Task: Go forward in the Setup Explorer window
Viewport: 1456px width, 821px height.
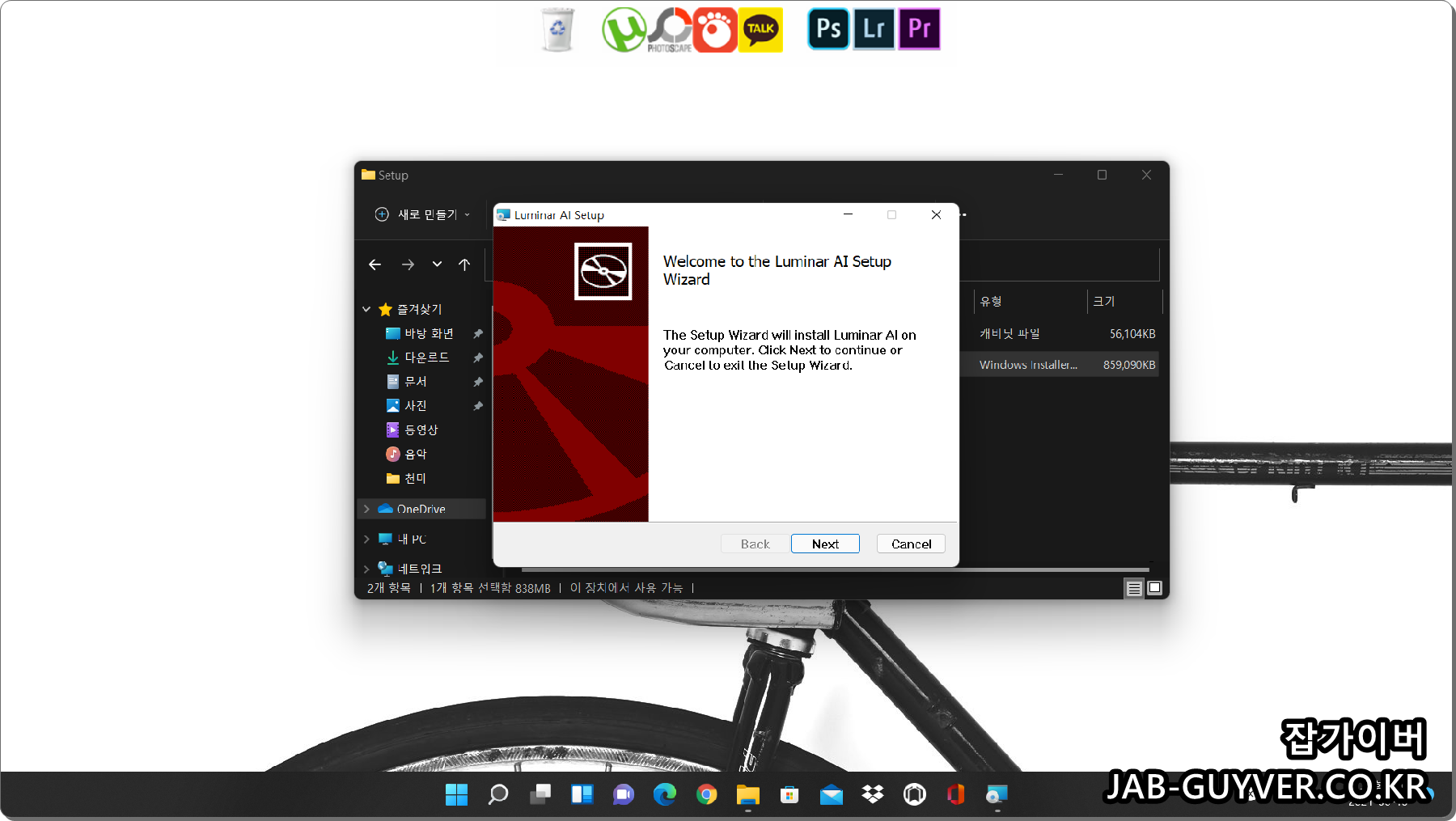Action: pyautogui.click(x=408, y=264)
